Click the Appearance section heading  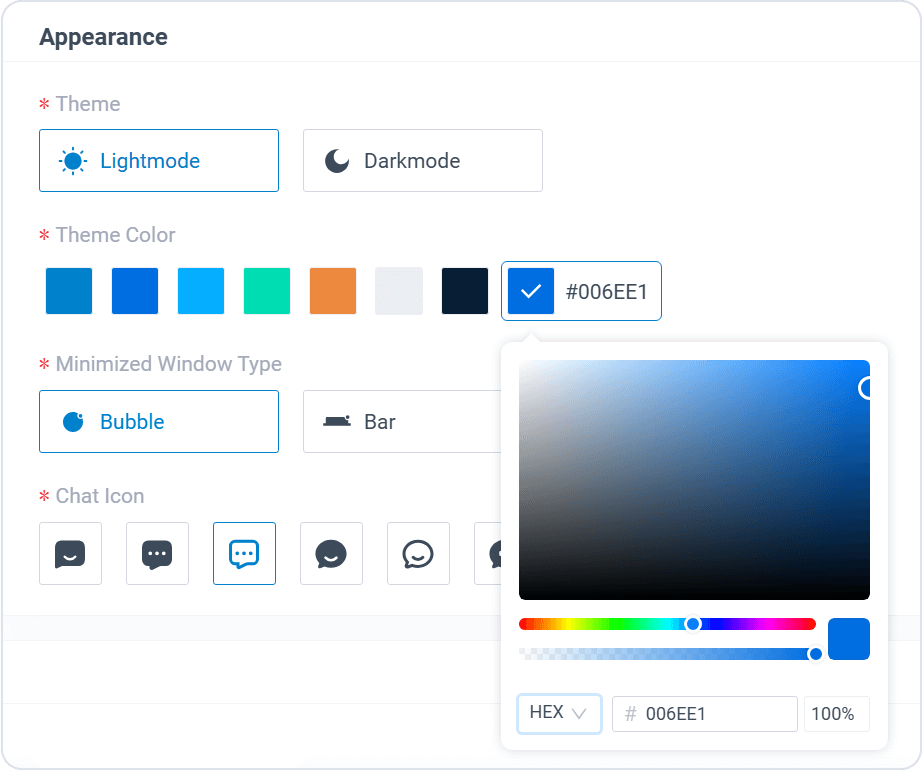104,37
